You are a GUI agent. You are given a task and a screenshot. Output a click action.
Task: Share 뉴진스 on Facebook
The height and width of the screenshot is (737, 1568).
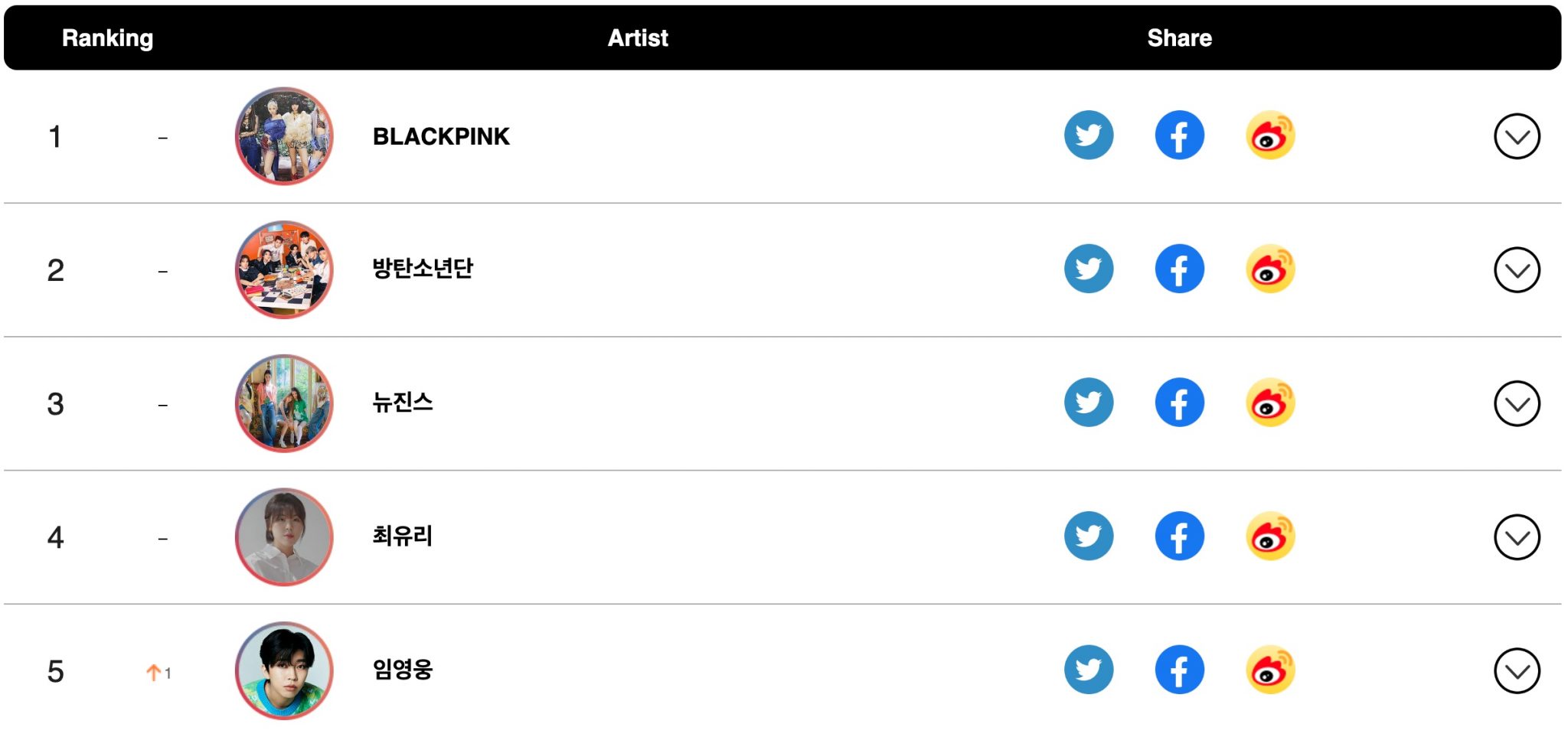click(x=1179, y=402)
